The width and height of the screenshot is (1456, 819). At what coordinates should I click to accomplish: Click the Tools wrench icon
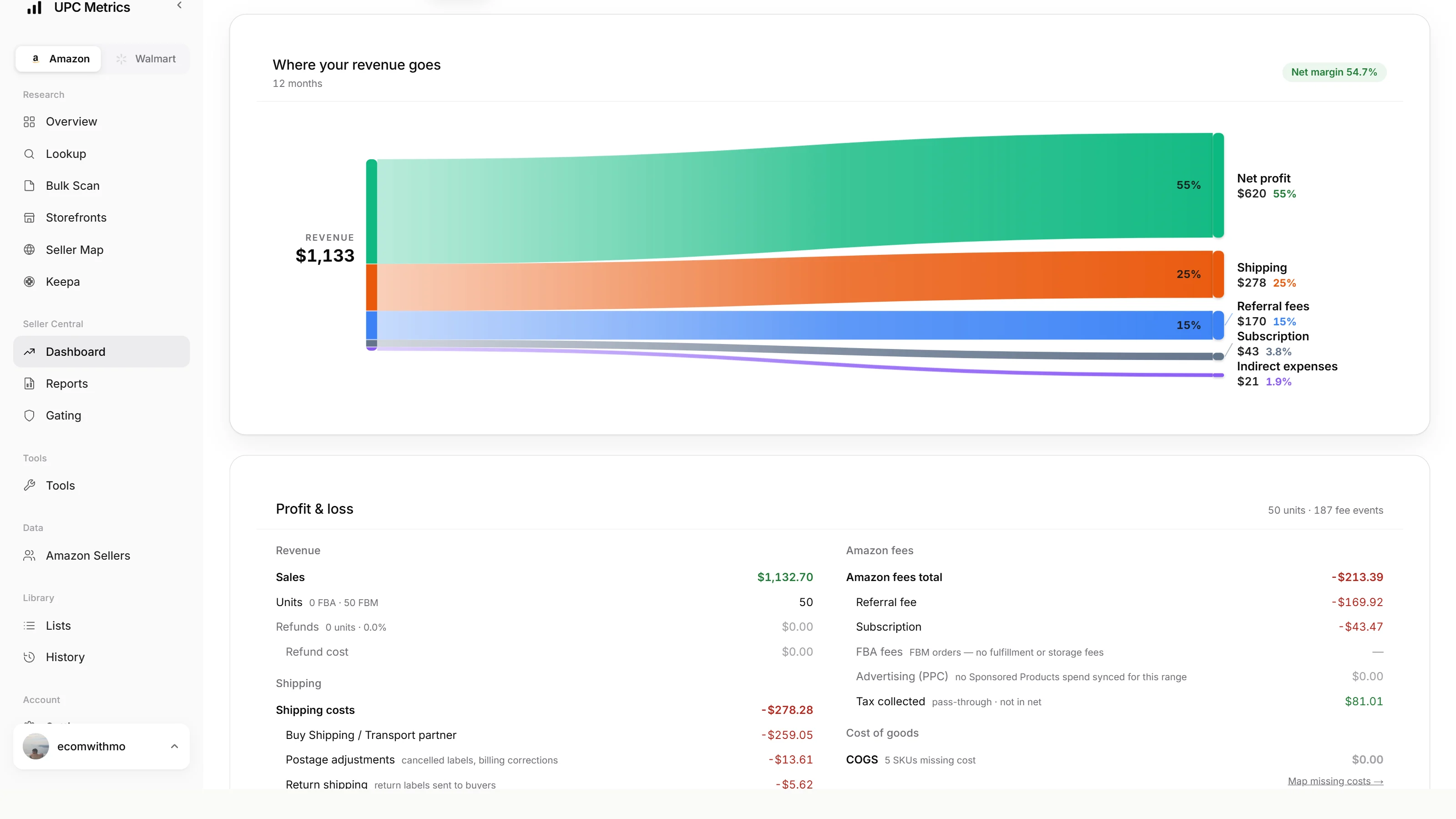tap(30, 485)
